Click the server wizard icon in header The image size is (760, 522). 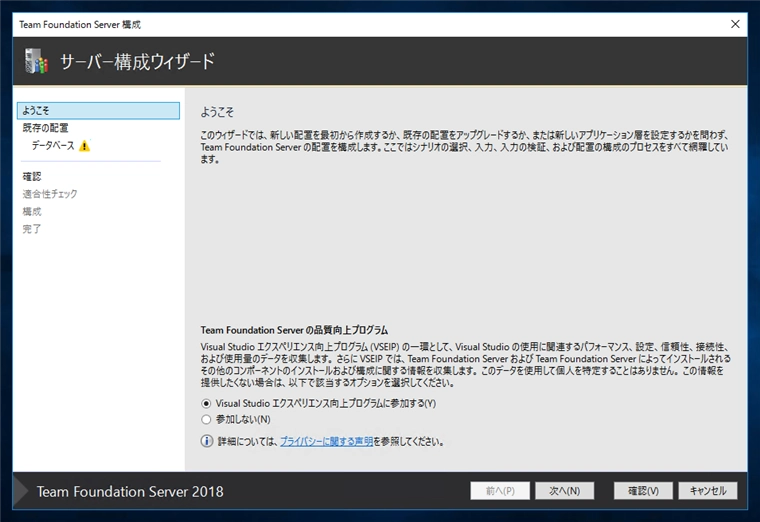click(x=36, y=61)
